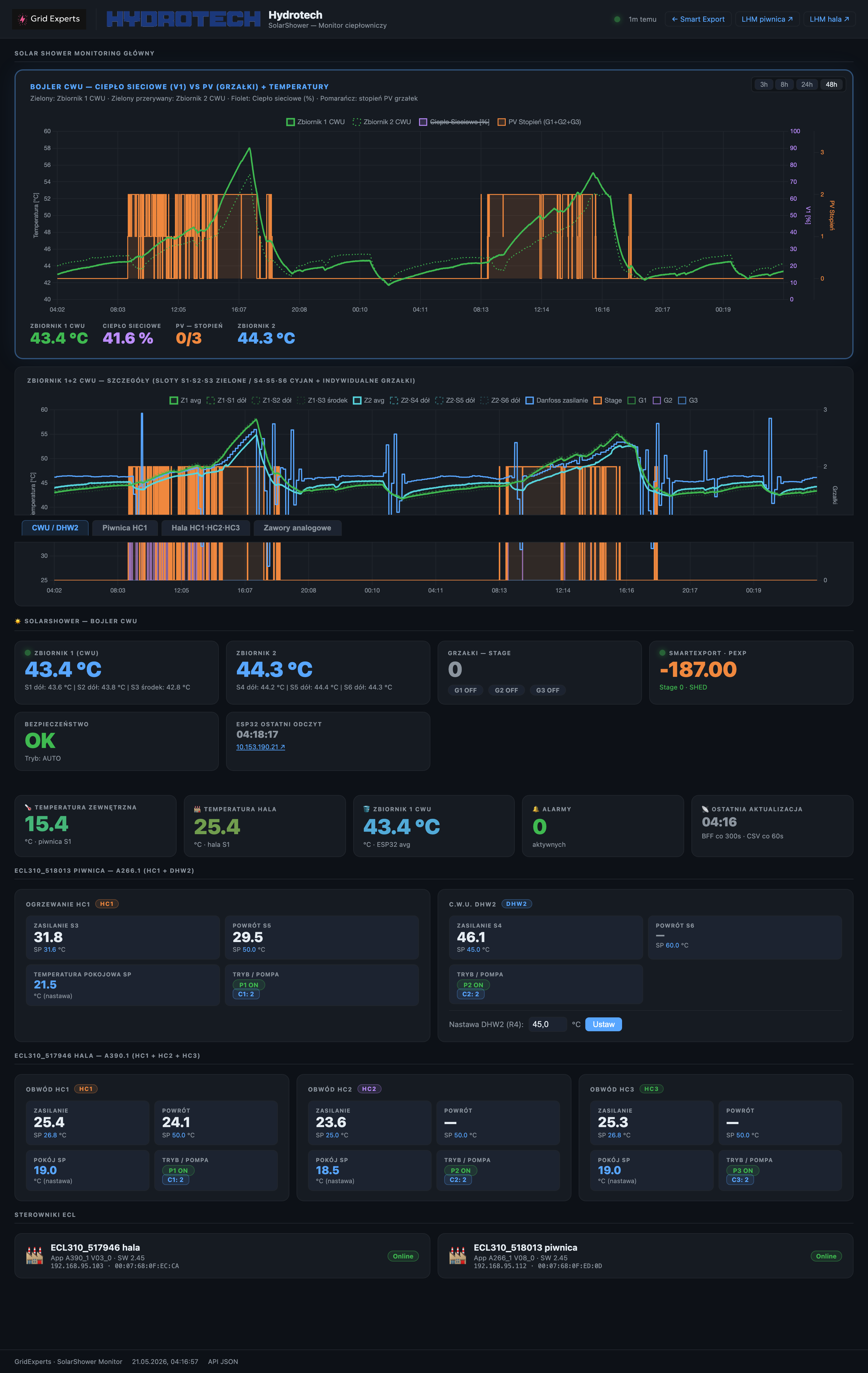868x1373 pixels.
Task: Open the API JSON footer link
Action: coord(223,1362)
